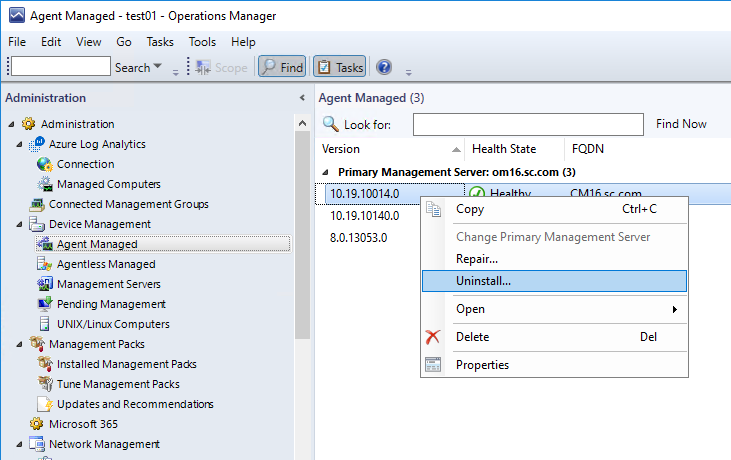Click the Microsoft 365 gear icon

[36, 424]
